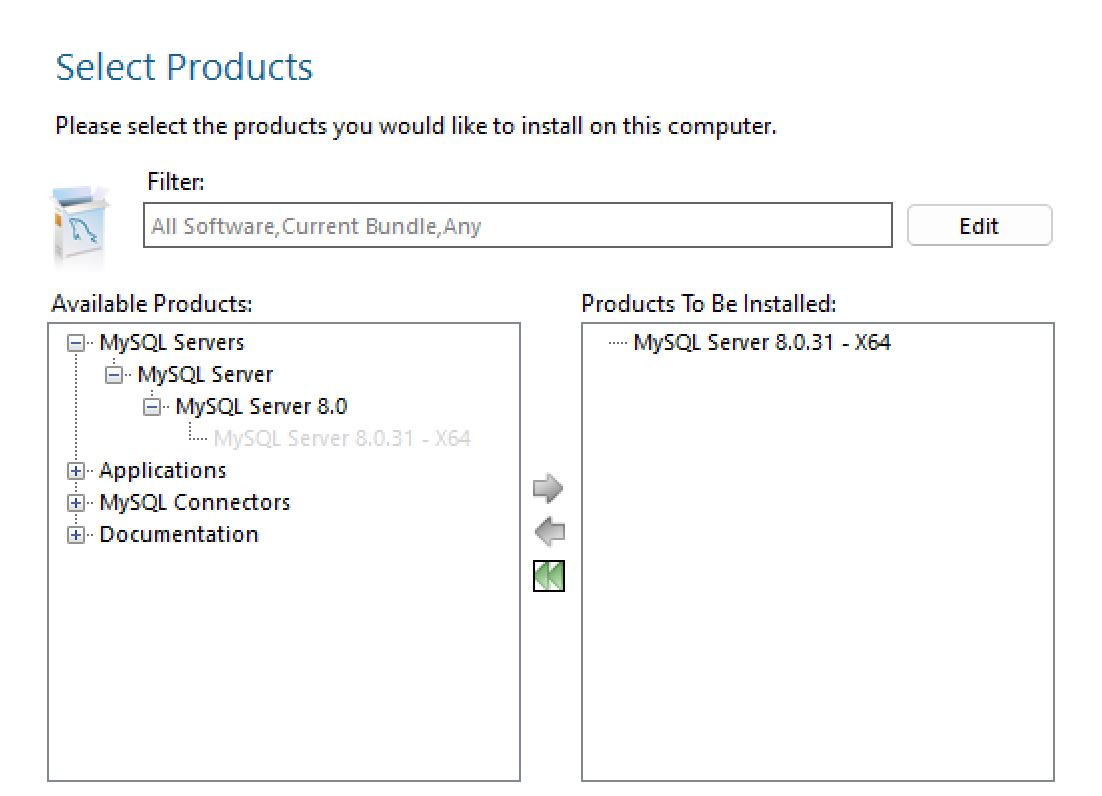This screenshot has height=796, width=1102.
Task: Click the green double-arrow remove all icon
Action: point(549,576)
